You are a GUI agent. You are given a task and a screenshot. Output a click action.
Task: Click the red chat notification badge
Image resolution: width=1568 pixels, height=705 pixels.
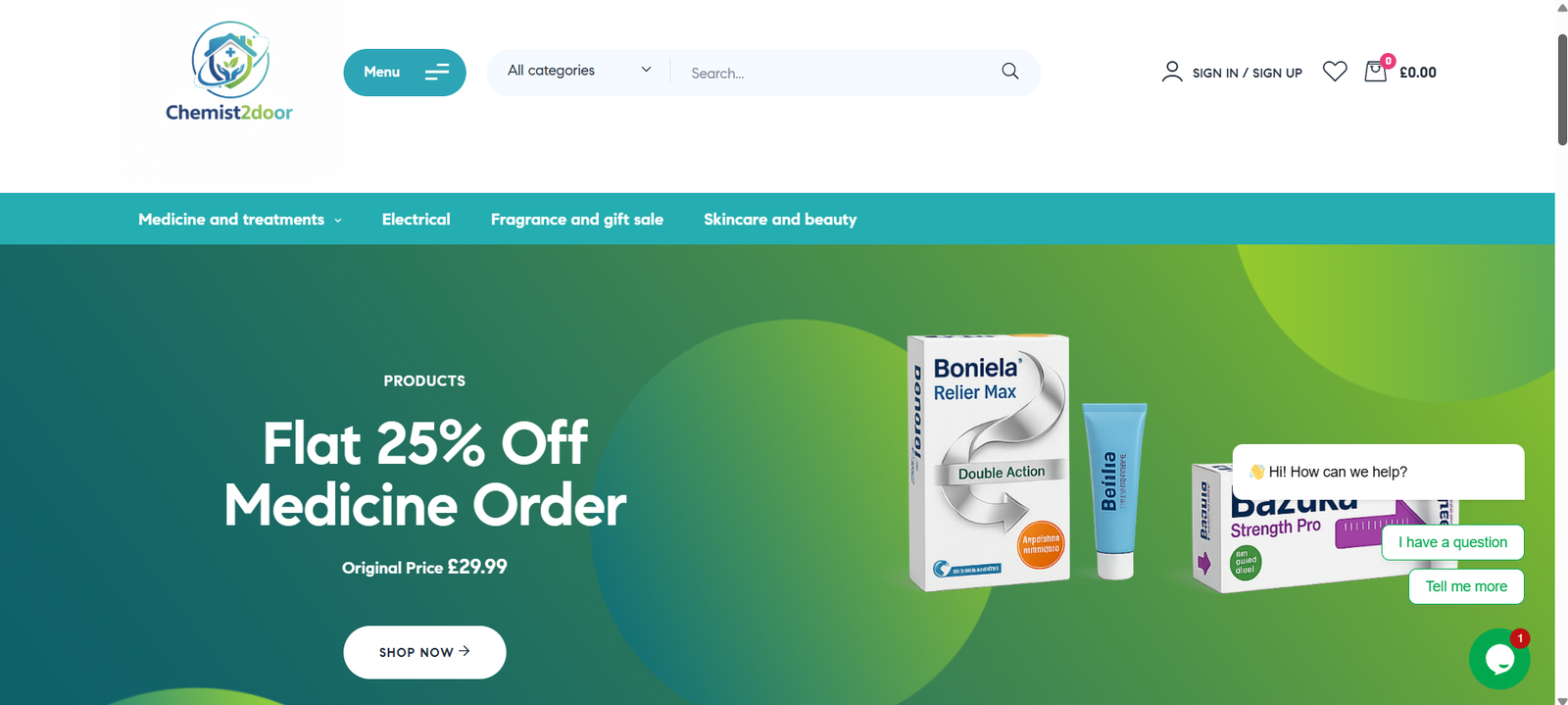click(1519, 638)
